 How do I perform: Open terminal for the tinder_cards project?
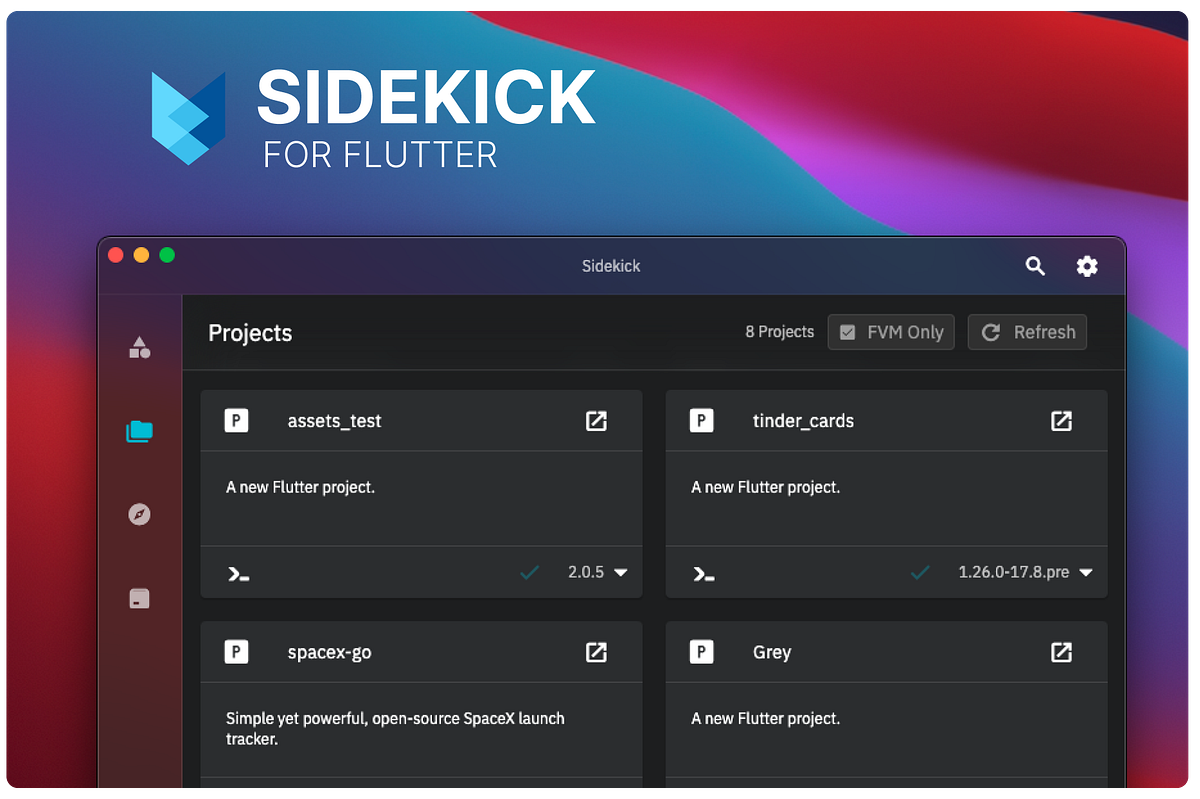coord(702,572)
